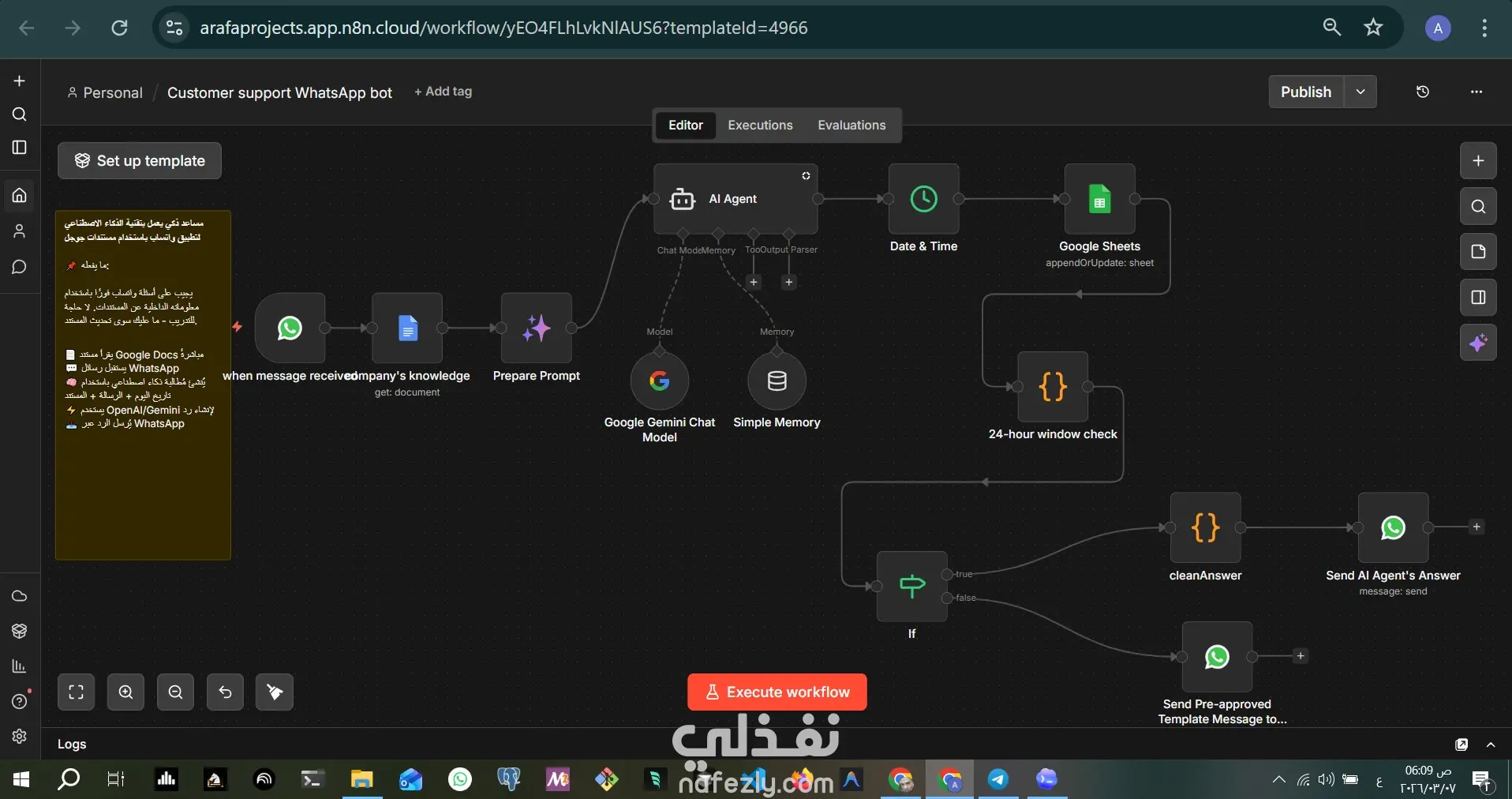Click Execute workflow button

[777, 692]
